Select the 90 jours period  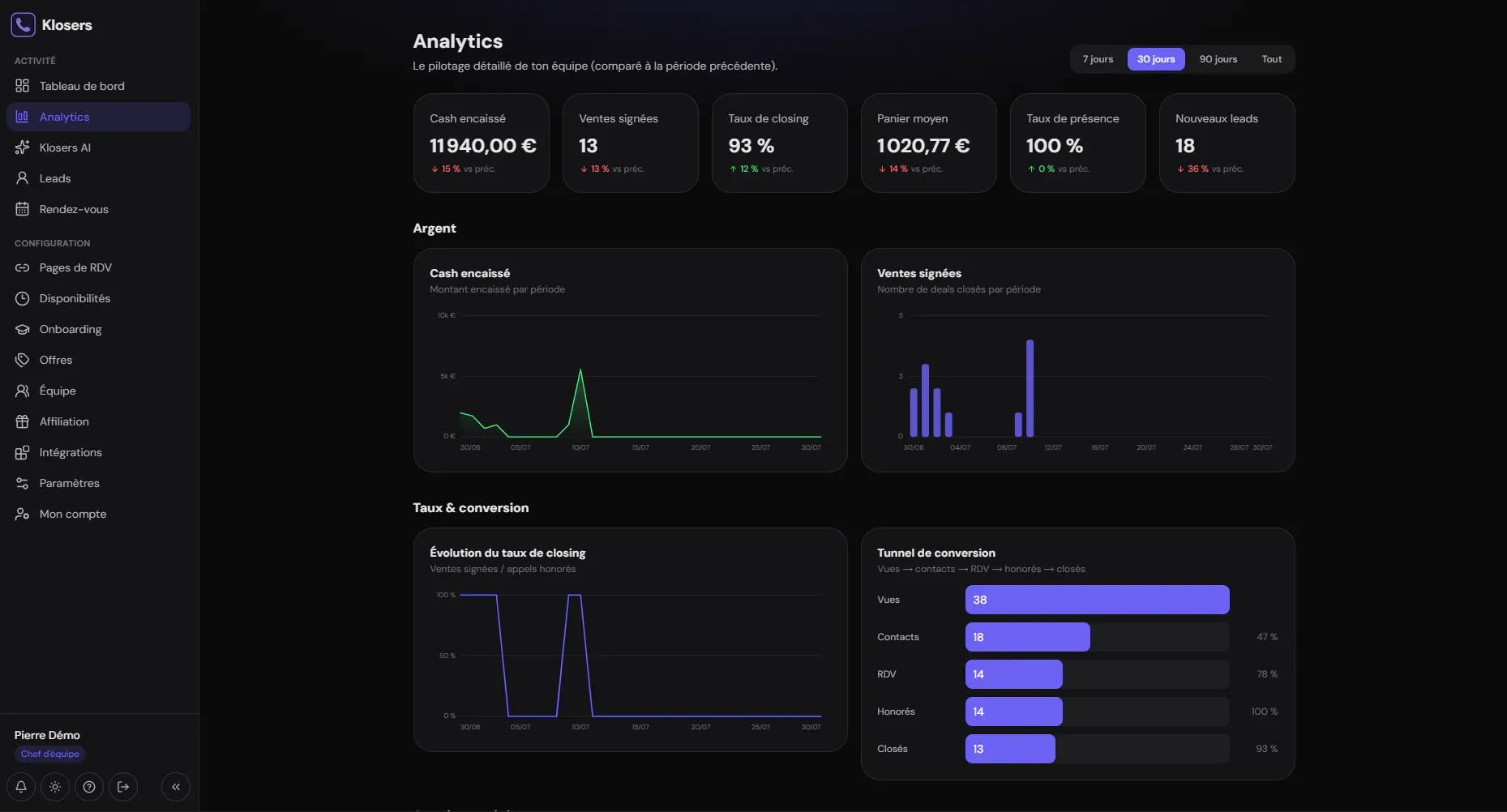(1218, 59)
